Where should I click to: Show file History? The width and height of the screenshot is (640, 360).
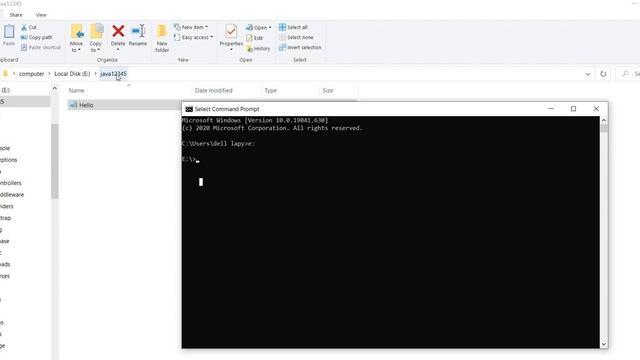point(258,48)
